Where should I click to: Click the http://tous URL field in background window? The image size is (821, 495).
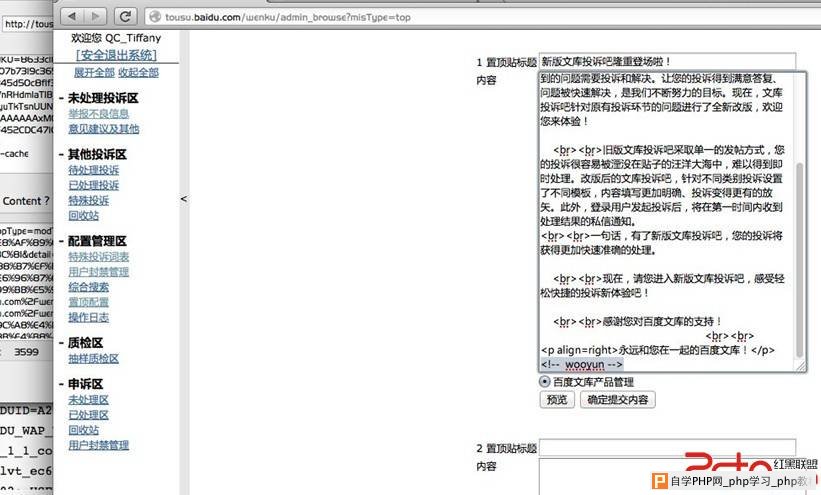[28, 24]
